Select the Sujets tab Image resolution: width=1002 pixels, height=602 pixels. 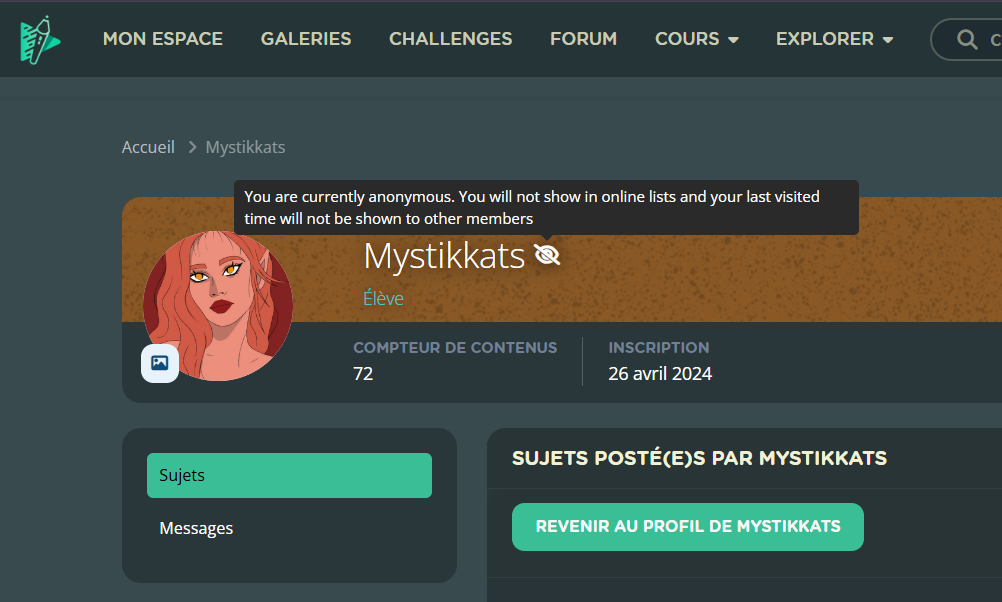point(289,475)
